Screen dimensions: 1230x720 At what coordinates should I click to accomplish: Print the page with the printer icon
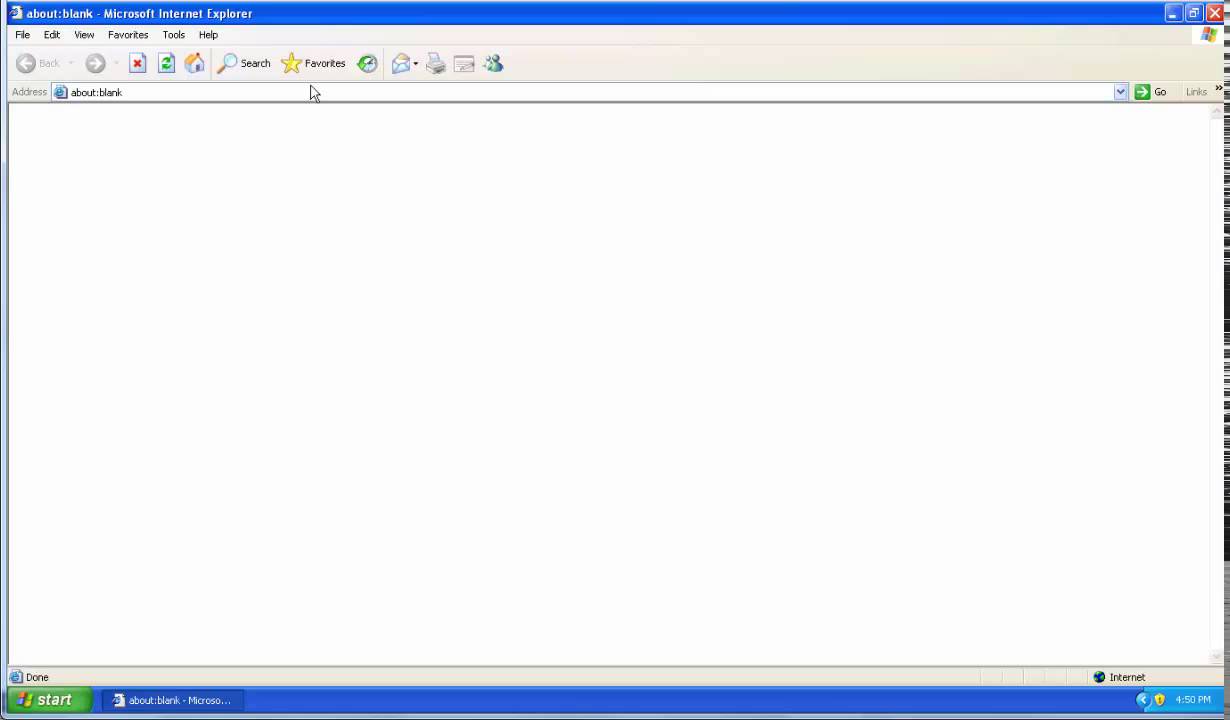click(435, 63)
